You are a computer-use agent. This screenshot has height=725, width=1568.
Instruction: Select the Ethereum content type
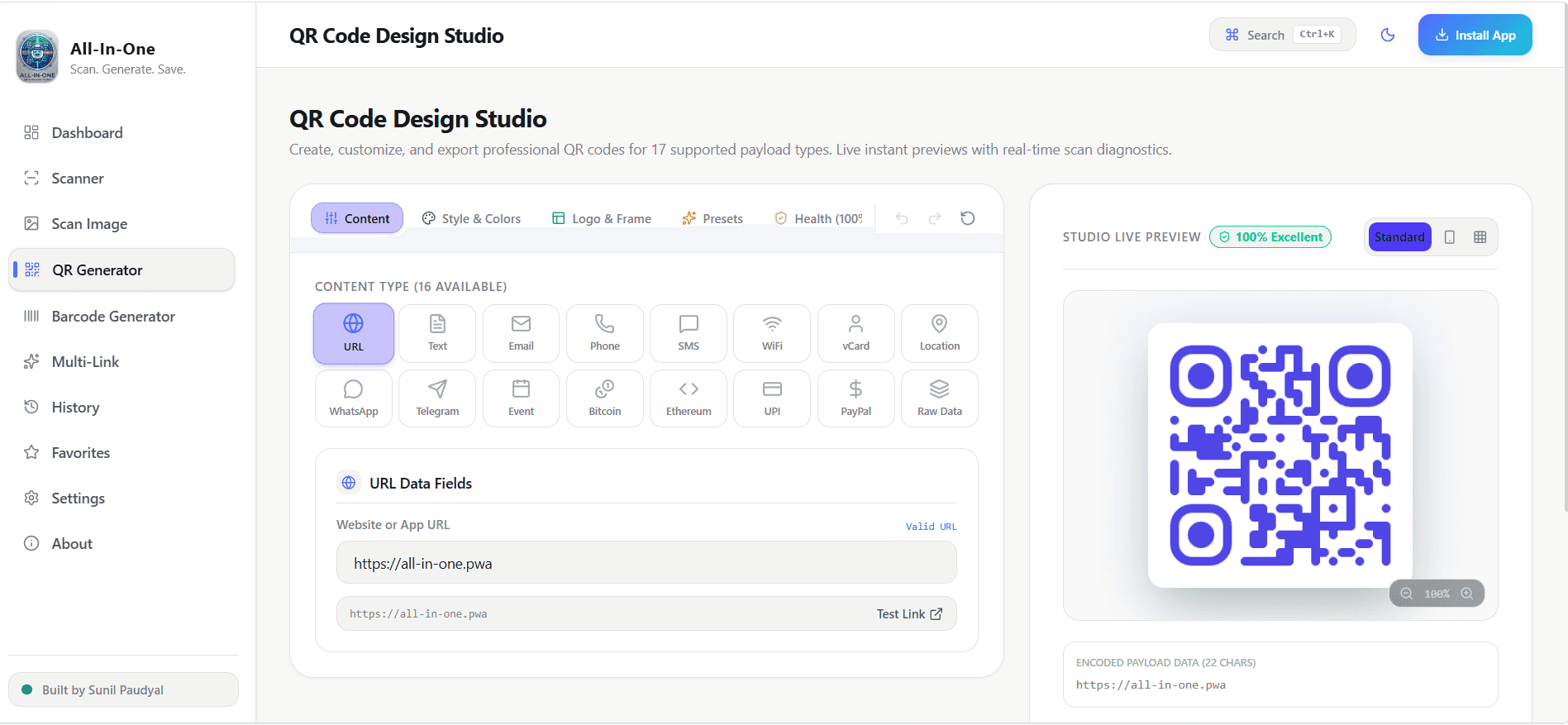pos(689,398)
